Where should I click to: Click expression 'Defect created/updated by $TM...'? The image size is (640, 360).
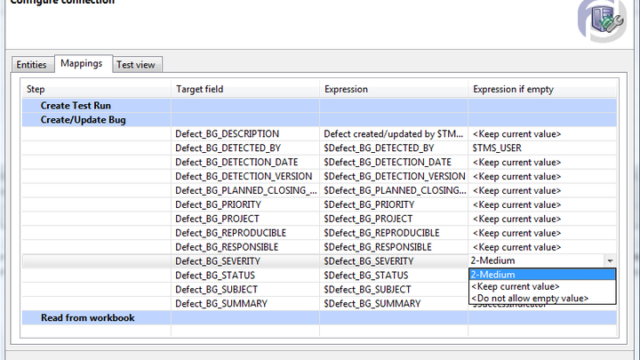[393, 134]
